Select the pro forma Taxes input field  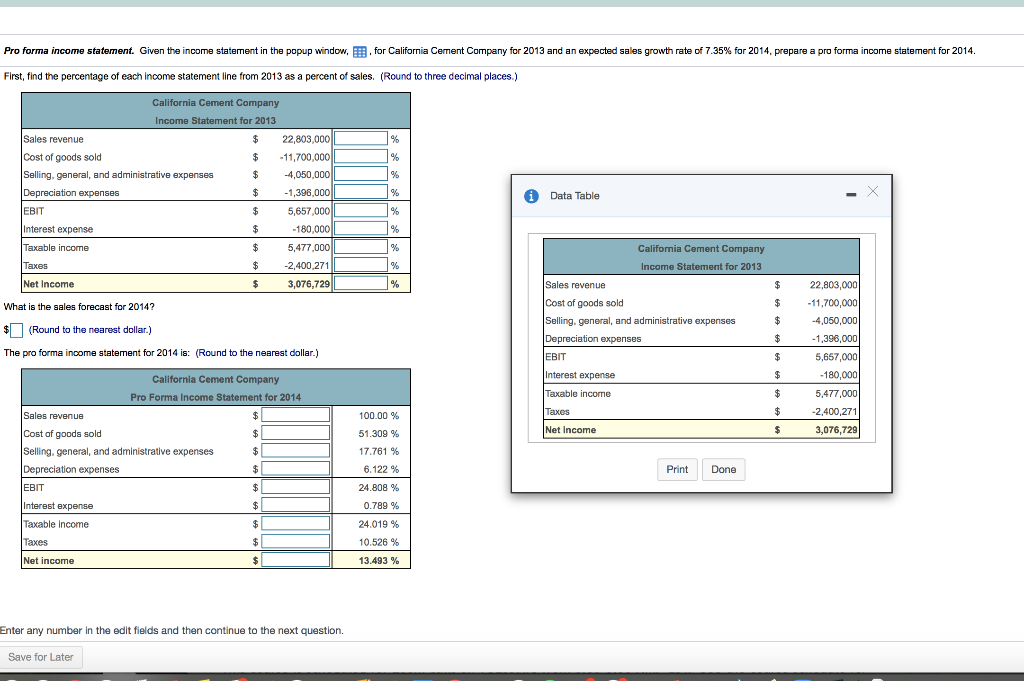pos(298,542)
